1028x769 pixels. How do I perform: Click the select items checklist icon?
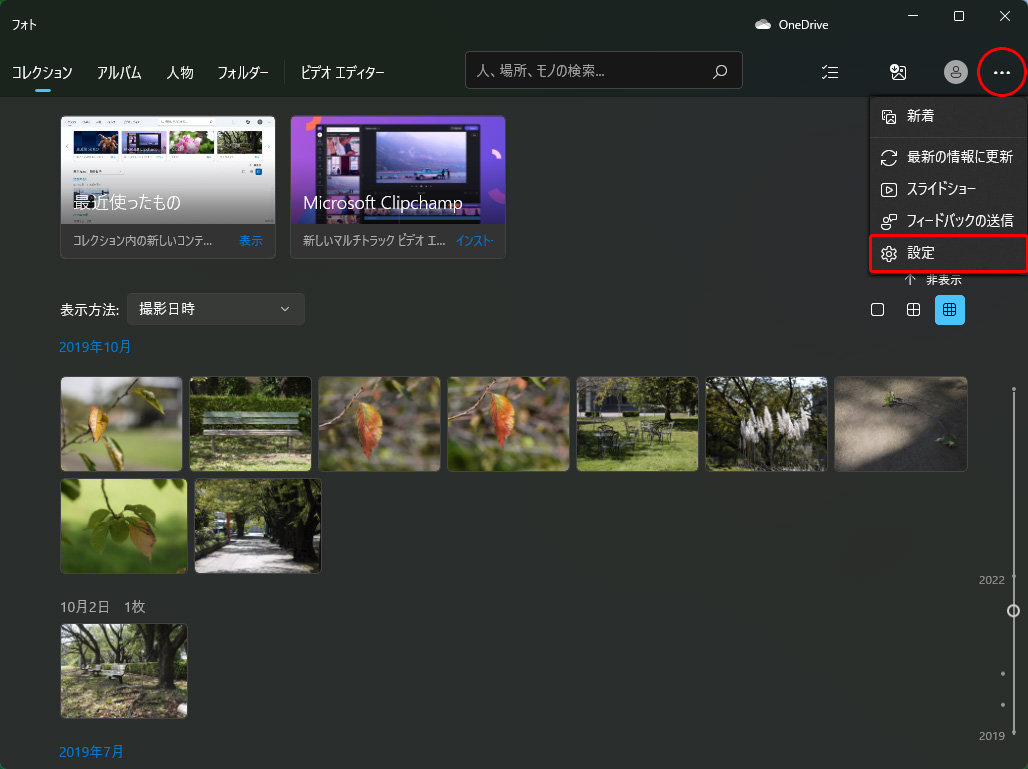pyautogui.click(x=829, y=72)
